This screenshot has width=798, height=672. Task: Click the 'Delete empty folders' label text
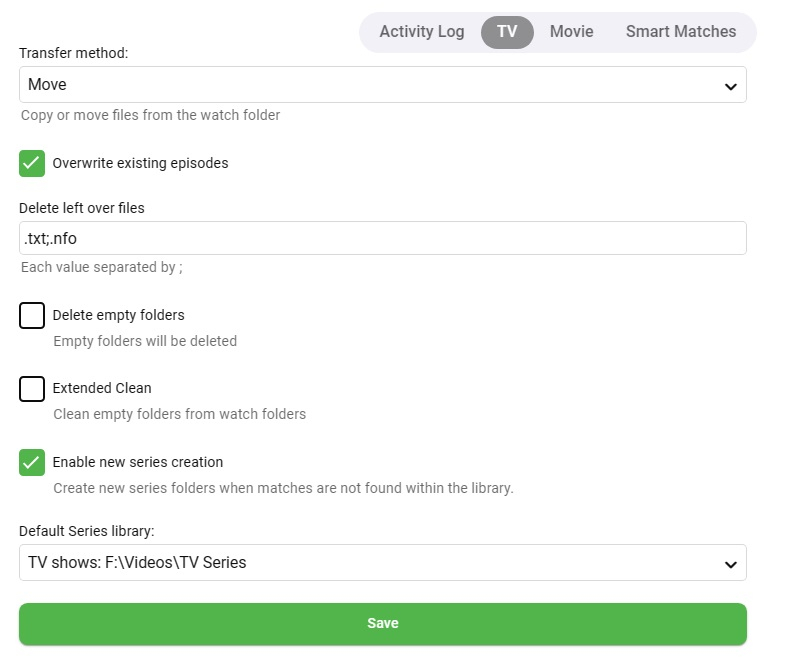pos(118,315)
